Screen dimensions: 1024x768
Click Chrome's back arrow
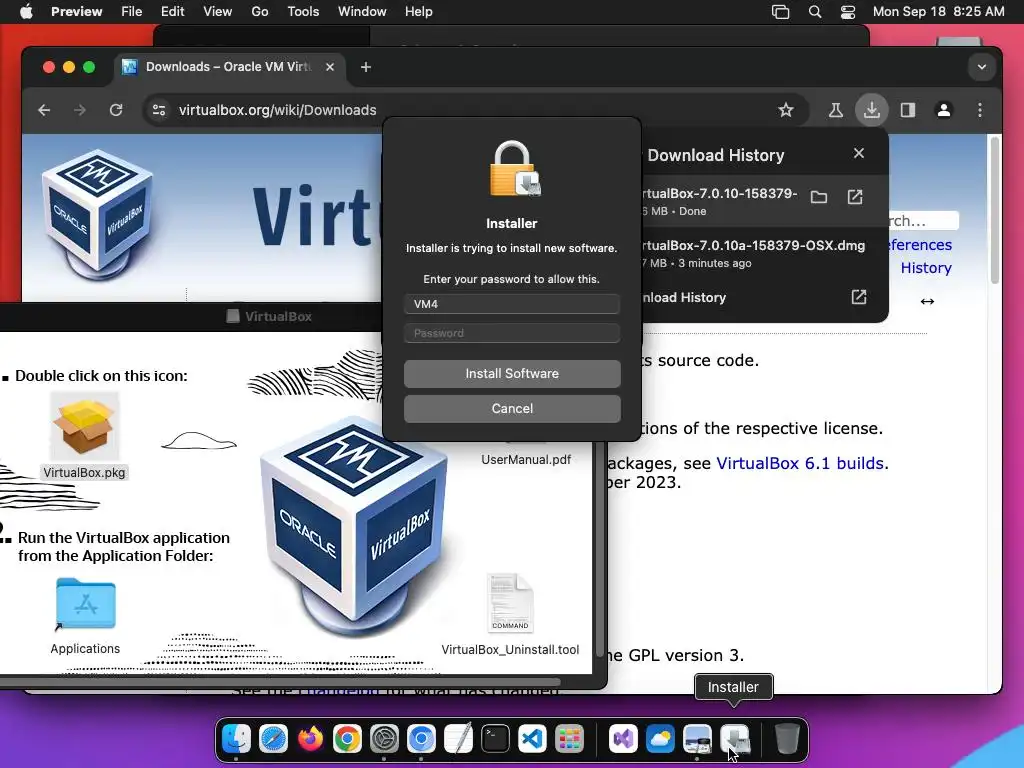(44, 110)
